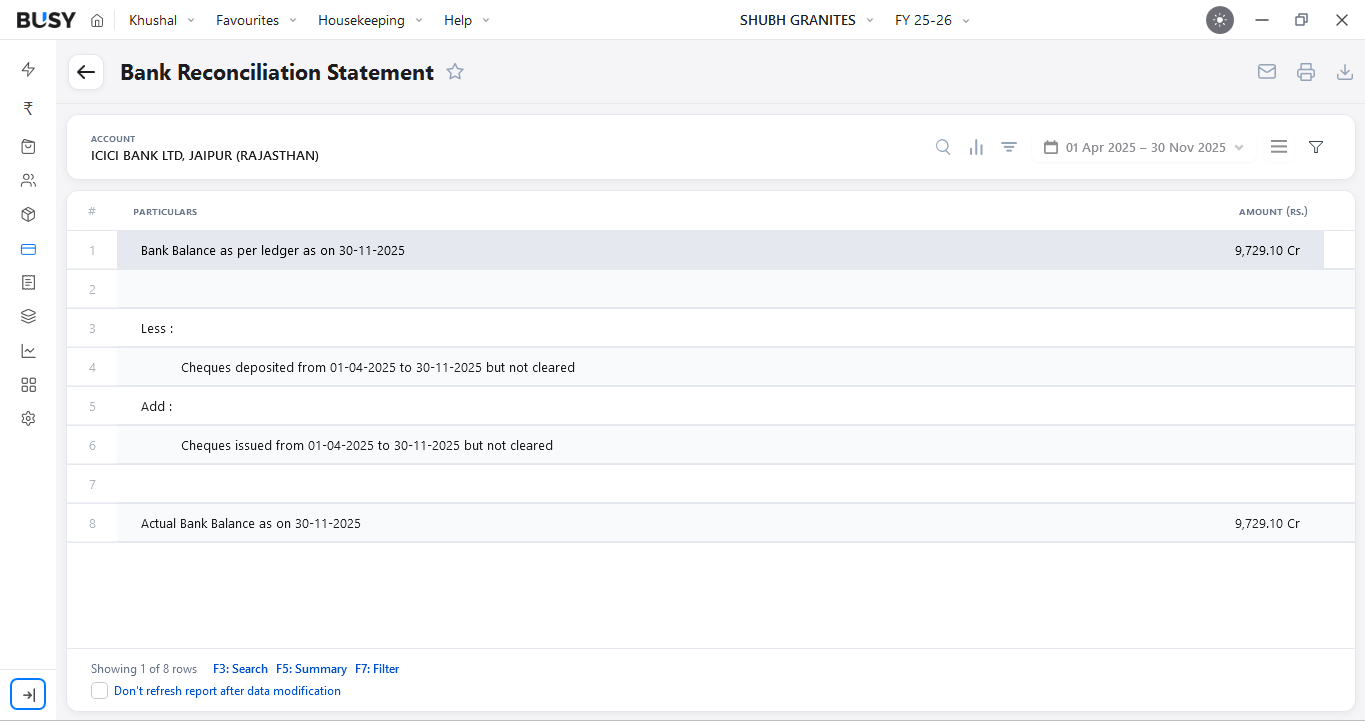Open the document reports sidebar icon
This screenshot has width=1365, height=721.
[x=28, y=283]
